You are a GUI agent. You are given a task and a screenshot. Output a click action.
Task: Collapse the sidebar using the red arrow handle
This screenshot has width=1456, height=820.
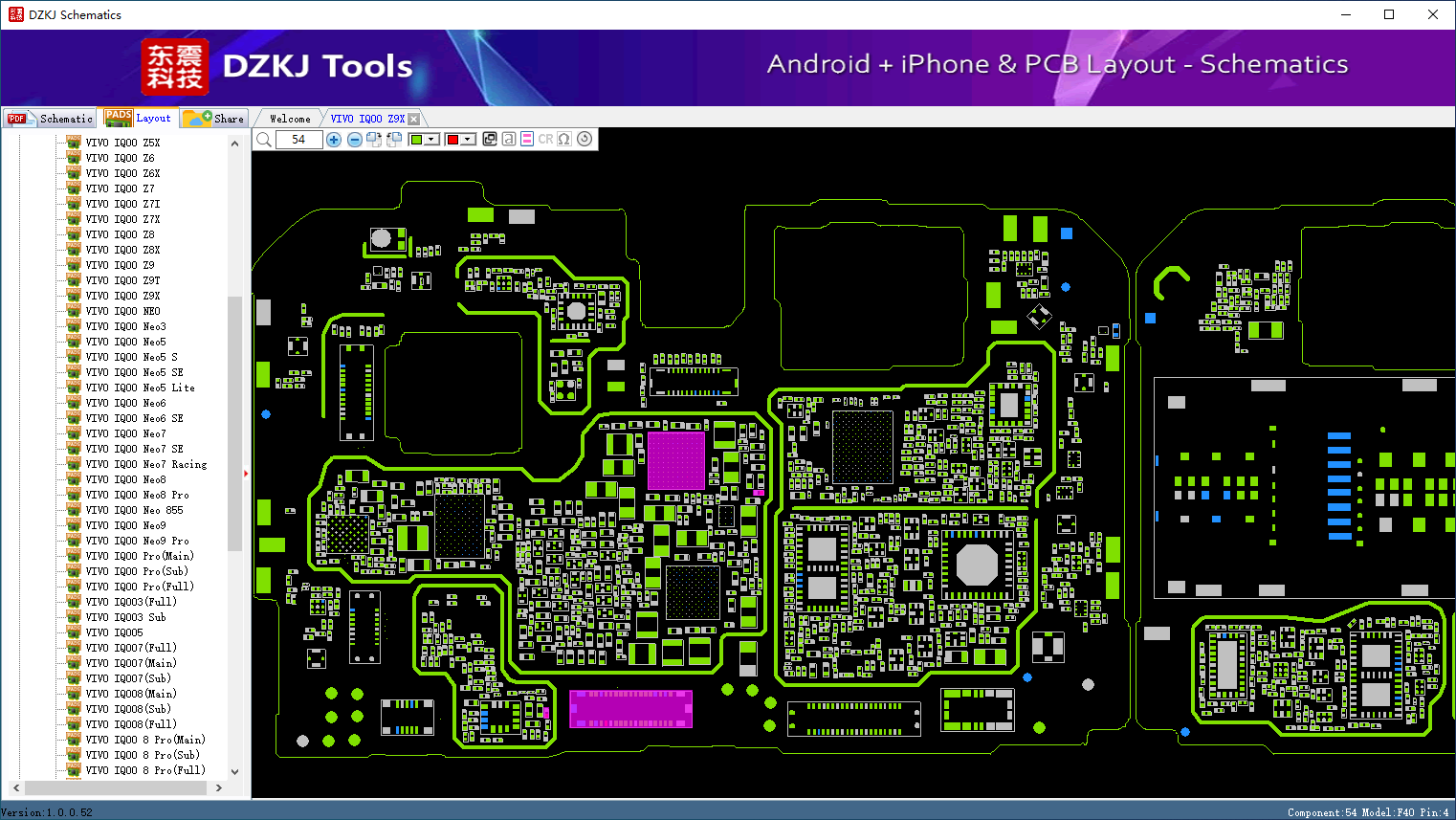(246, 473)
